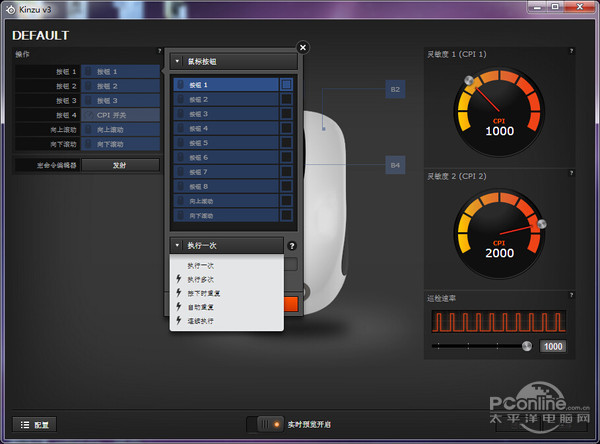The image size is (600, 444).
Task: Choose 连续执行 from the open menu
Action: [227, 321]
